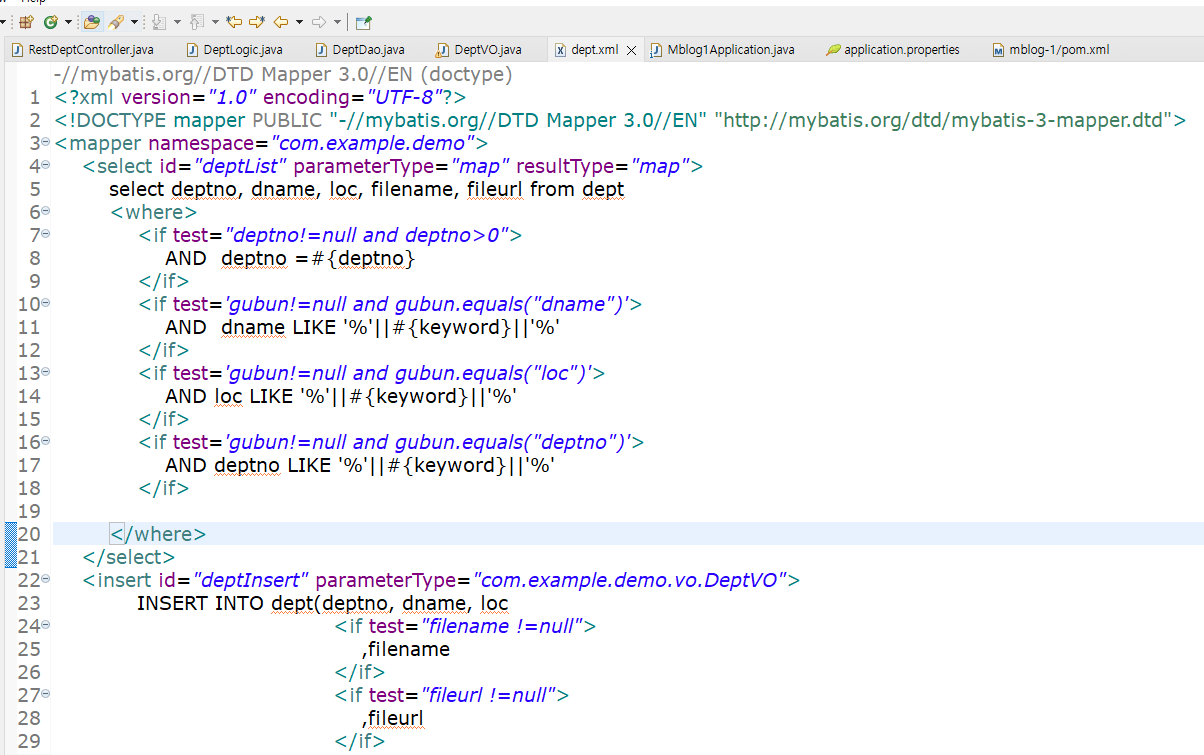This screenshot has width=1204, height=755.
Task: Open the Forward history dropdown arrow
Action: click(x=337, y=22)
